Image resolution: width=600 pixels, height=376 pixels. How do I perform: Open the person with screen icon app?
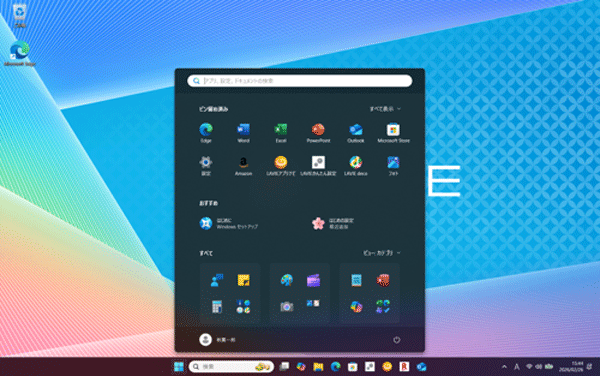[217, 280]
